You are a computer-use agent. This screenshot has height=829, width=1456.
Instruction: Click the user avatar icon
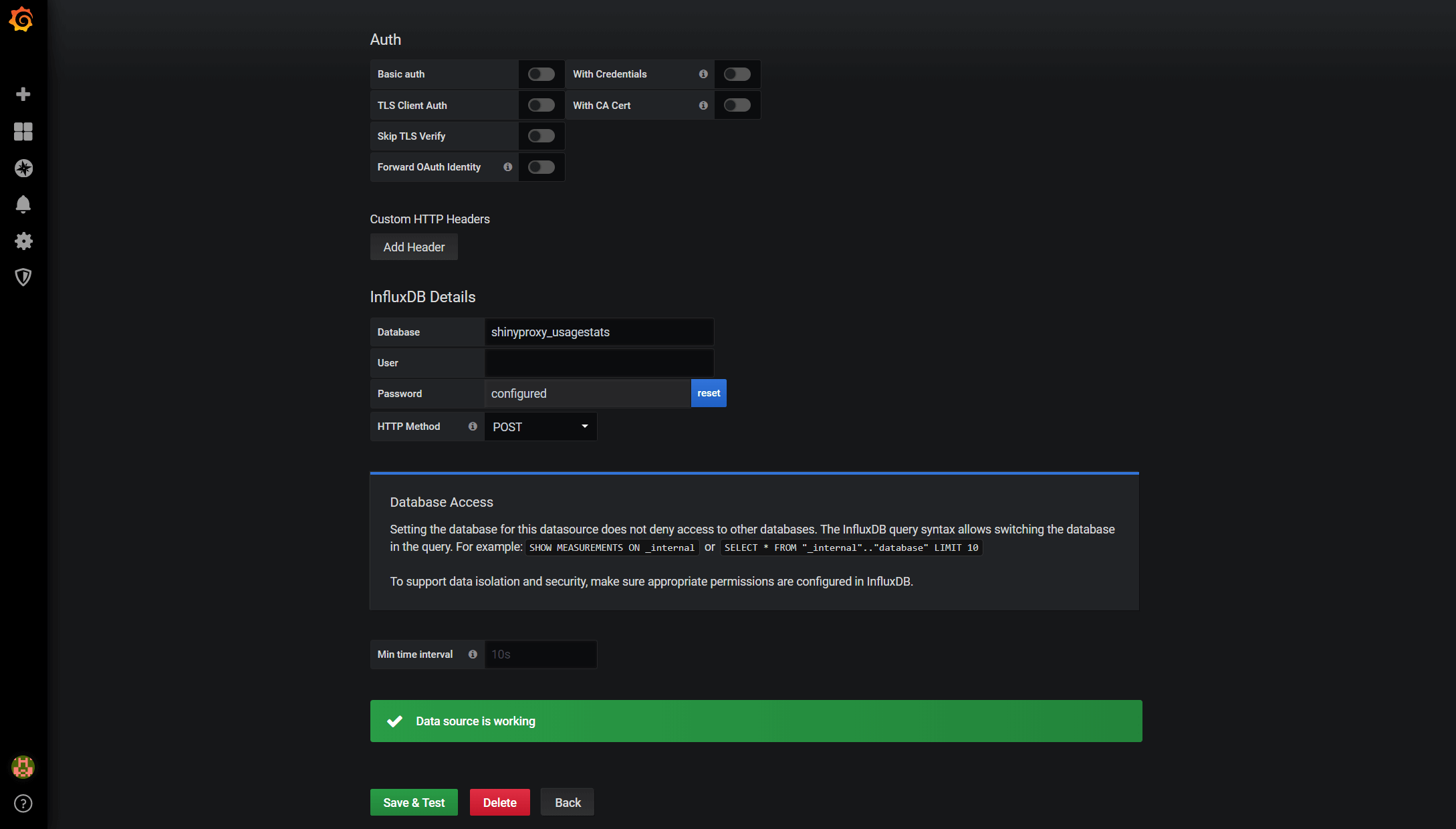(x=23, y=767)
